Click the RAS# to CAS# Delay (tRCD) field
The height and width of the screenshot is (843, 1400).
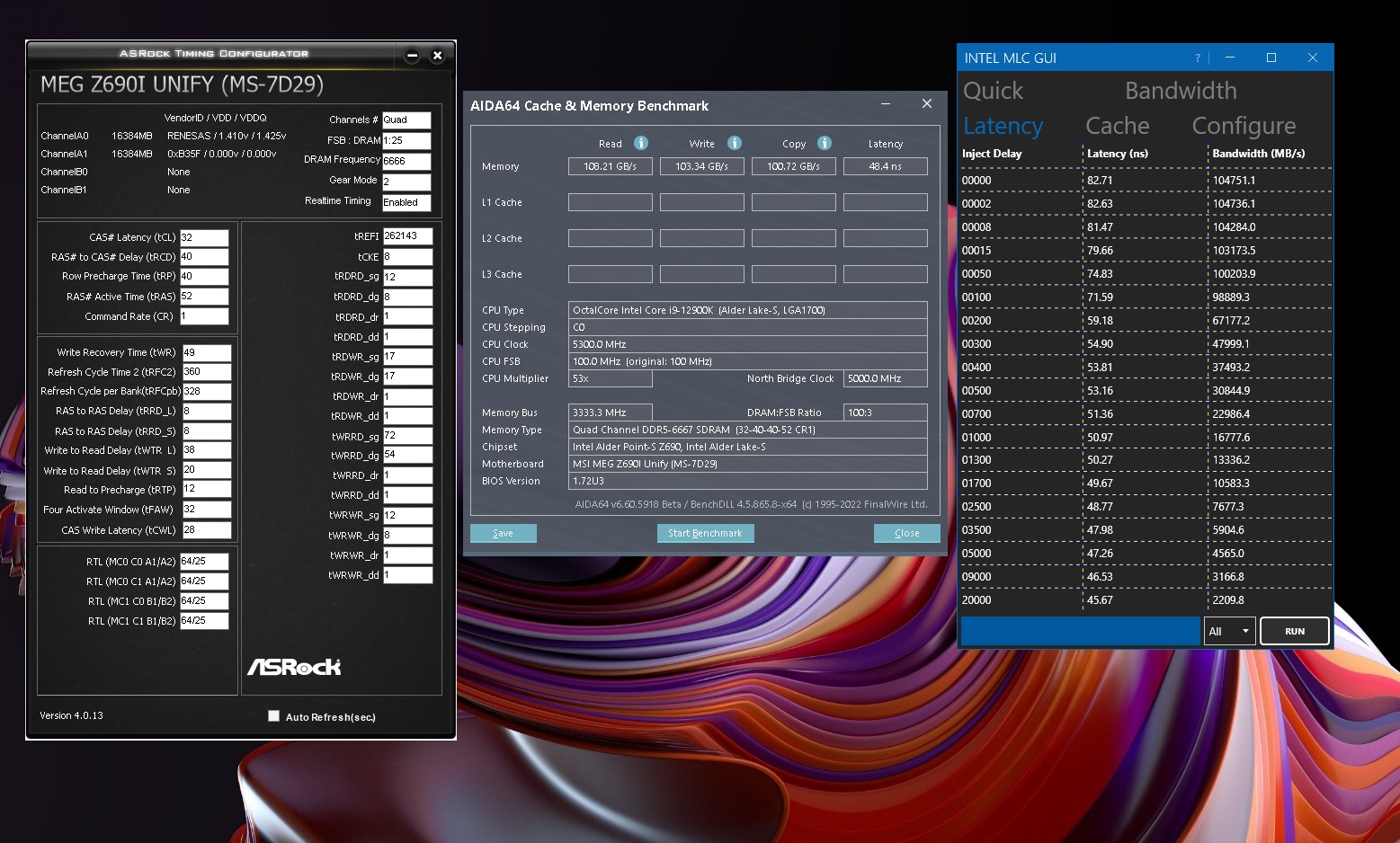point(204,257)
